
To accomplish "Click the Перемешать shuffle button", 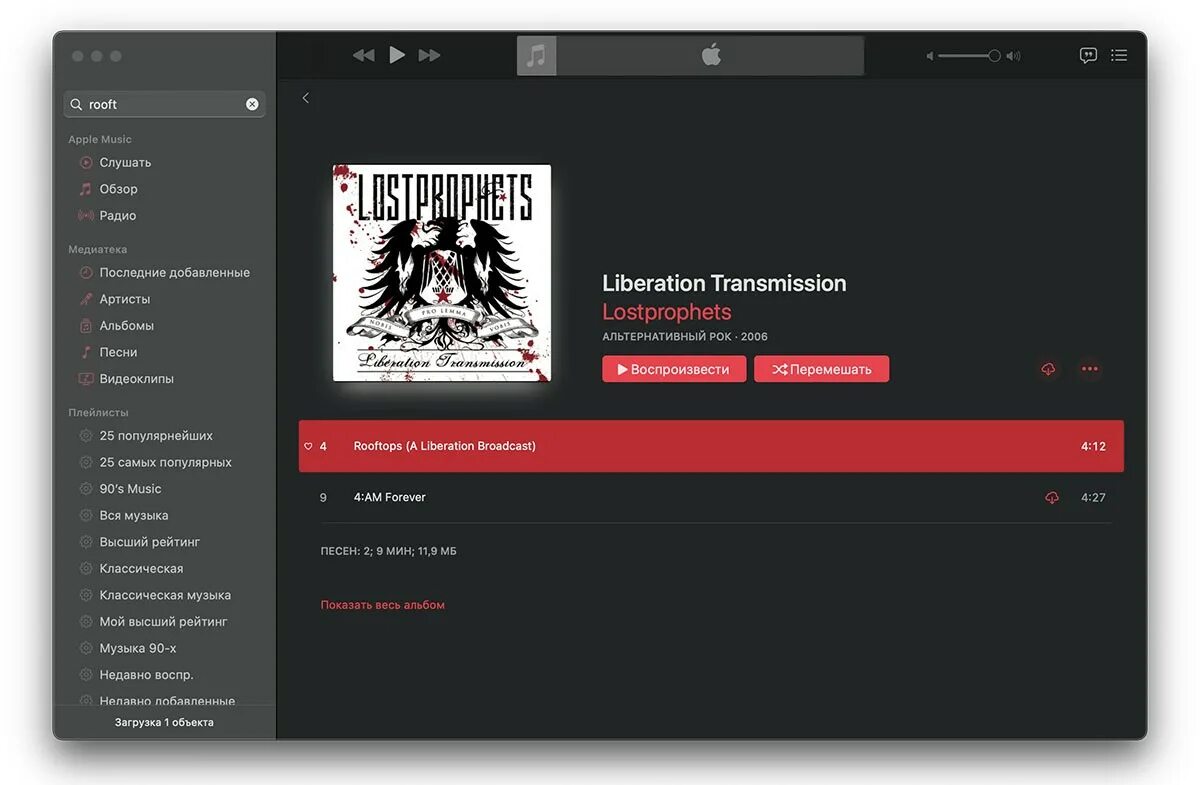I will tap(821, 369).
